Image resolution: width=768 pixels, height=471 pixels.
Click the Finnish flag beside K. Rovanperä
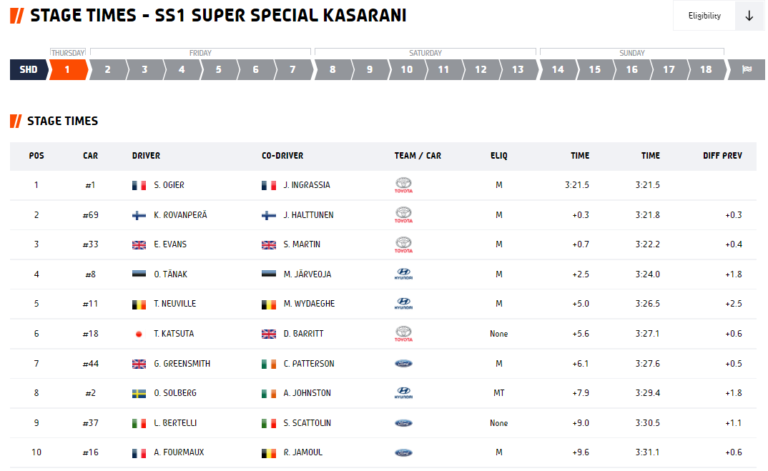pos(139,215)
